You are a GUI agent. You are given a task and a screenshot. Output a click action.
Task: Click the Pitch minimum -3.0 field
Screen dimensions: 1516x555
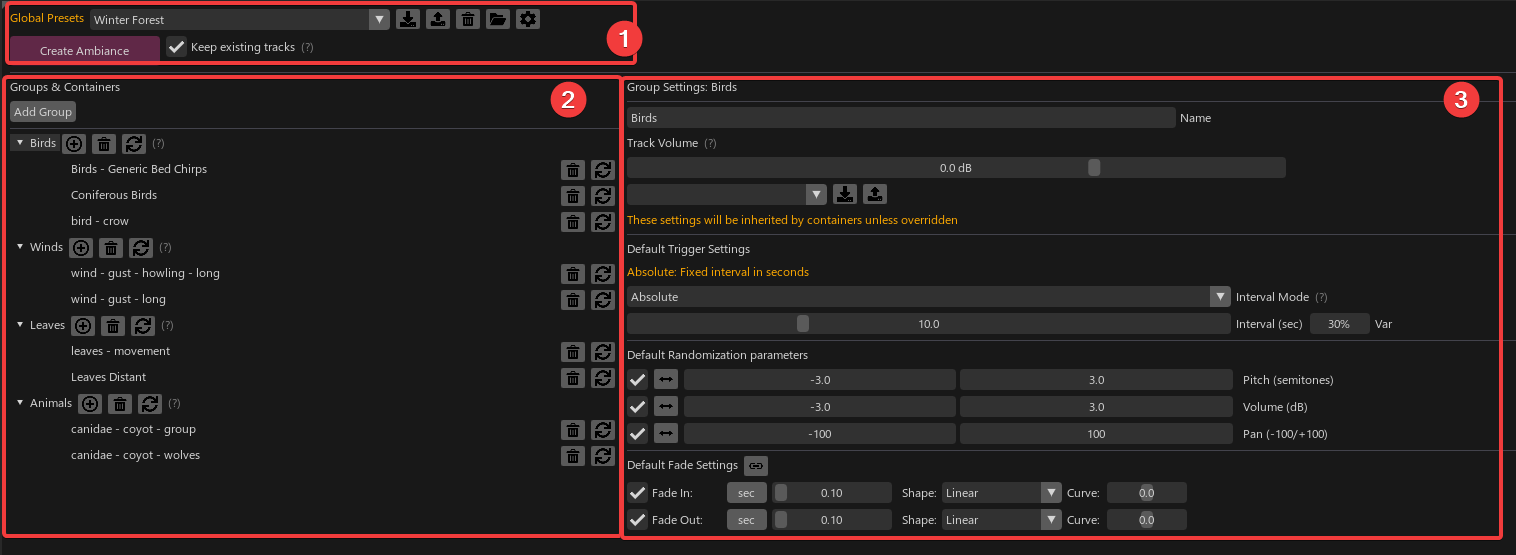820,380
